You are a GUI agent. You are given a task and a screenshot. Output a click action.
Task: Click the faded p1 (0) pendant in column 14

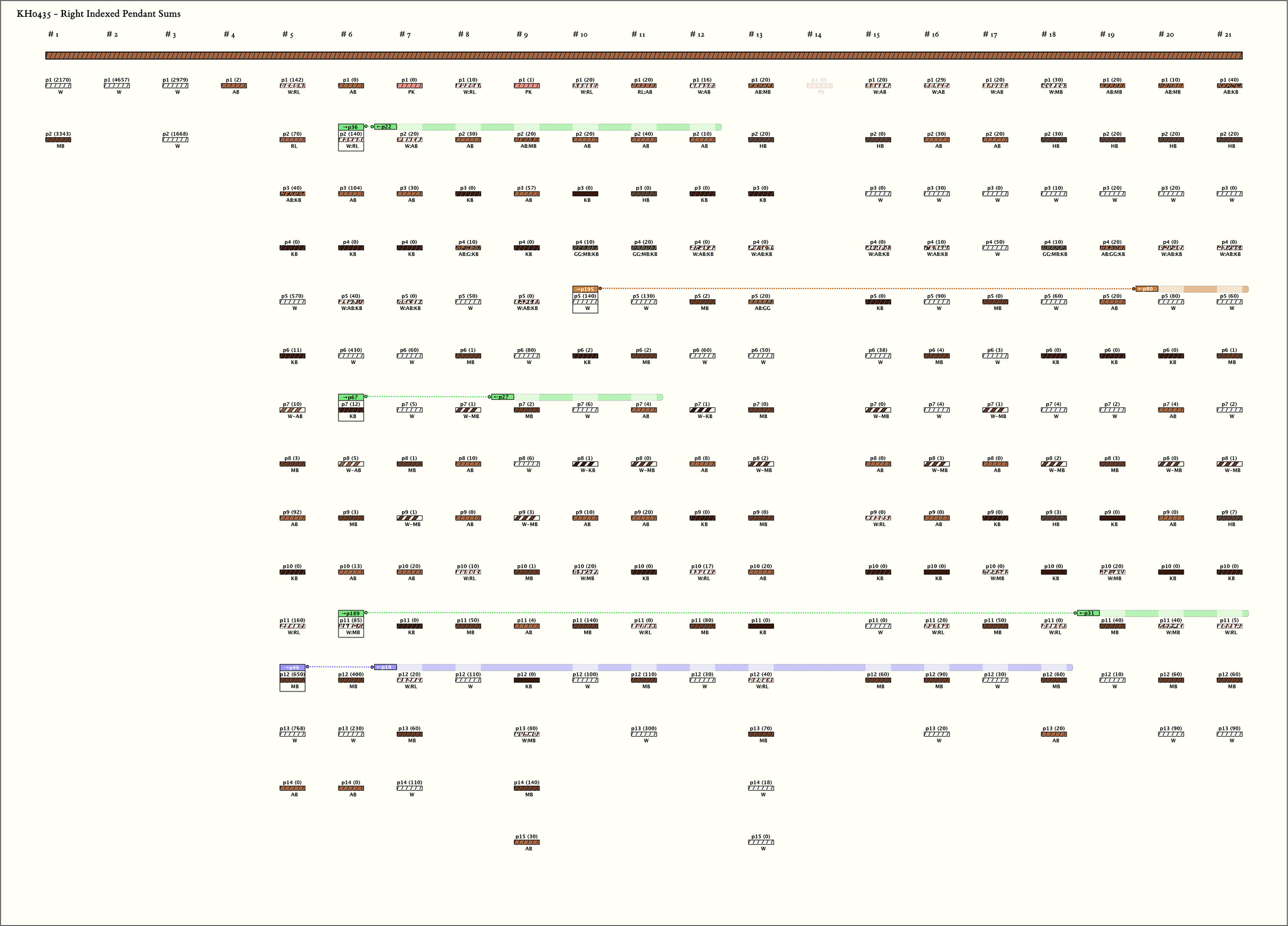pyautogui.click(x=819, y=86)
